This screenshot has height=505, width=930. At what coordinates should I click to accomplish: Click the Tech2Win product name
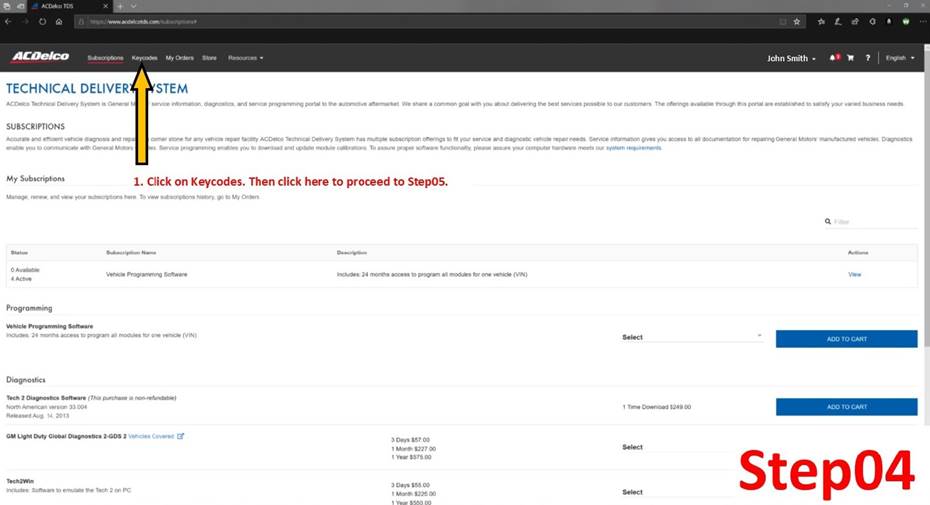coord(20,481)
